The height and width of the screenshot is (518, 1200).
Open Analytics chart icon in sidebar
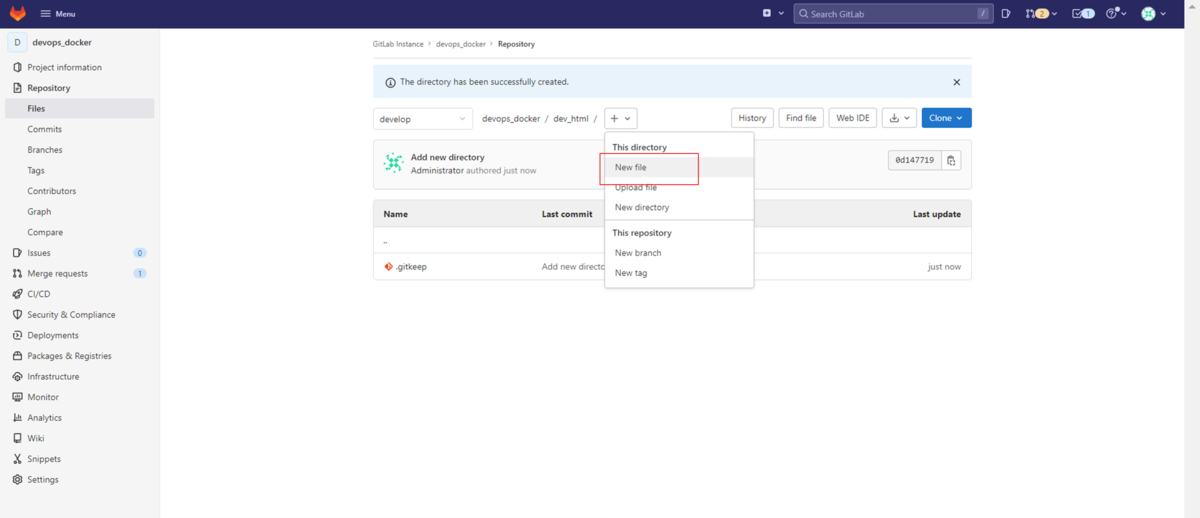[17, 417]
